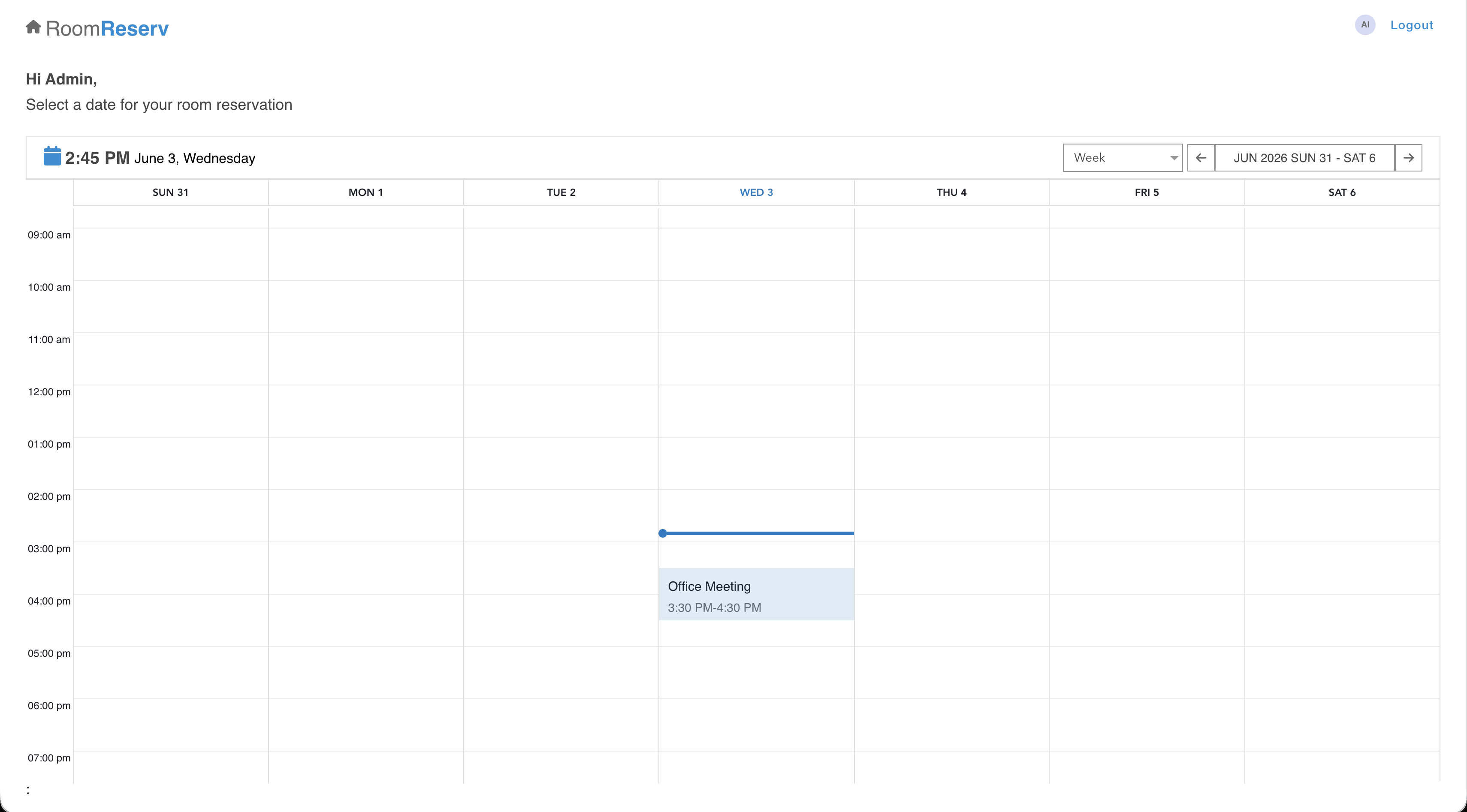The width and height of the screenshot is (1467, 812).
Task: Open the Week view dropdown
Action: [x=1123, y=158]
